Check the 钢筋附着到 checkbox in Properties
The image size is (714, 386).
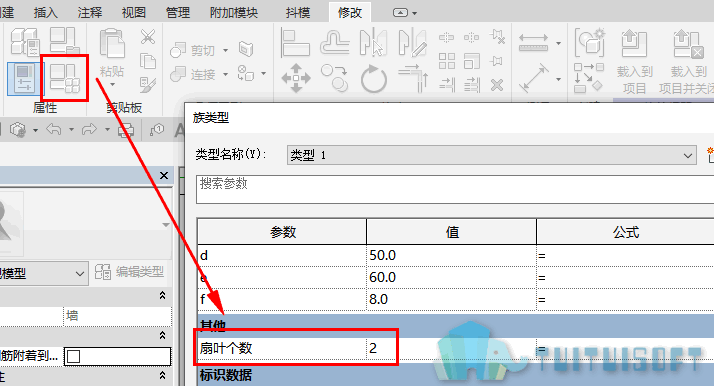[x=73, y=356]
